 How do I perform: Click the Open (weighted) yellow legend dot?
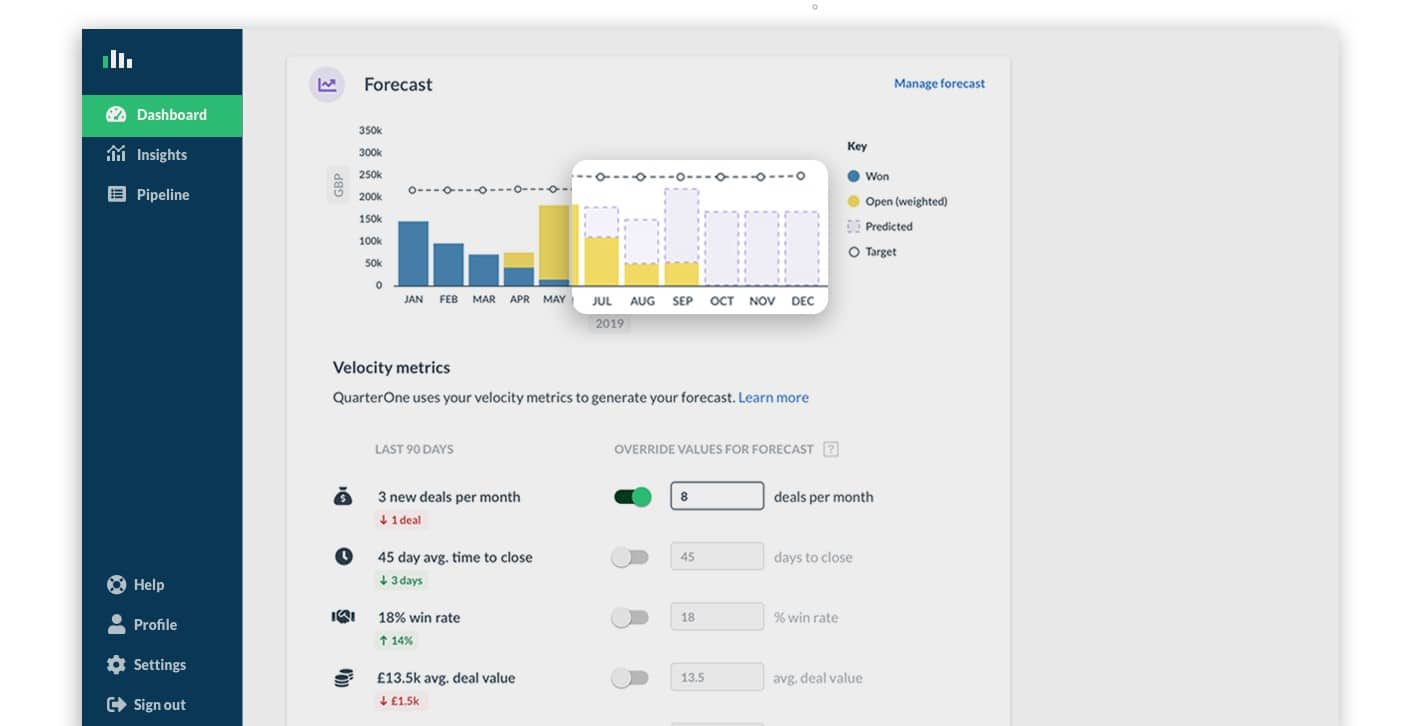pyautogui.click(x=854, y=201)
